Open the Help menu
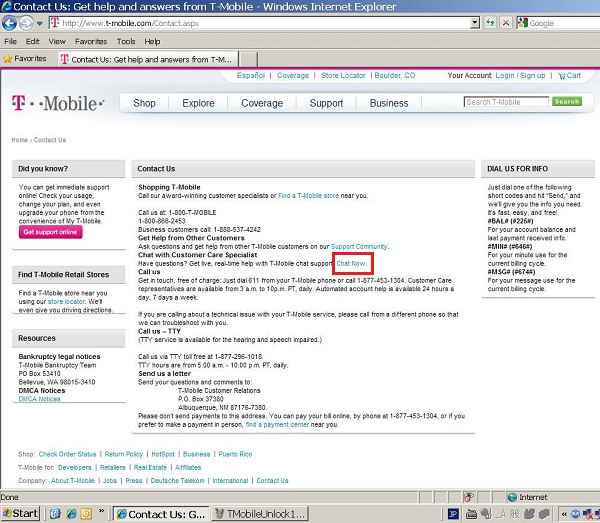 [152, 41]
